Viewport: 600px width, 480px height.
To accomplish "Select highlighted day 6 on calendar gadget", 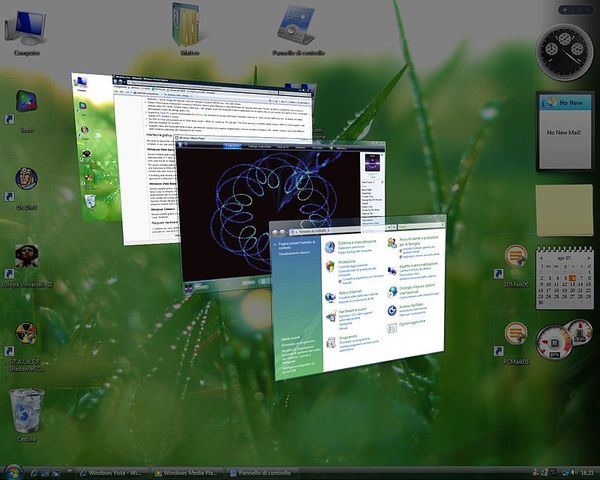I will [x=572, y=278].
